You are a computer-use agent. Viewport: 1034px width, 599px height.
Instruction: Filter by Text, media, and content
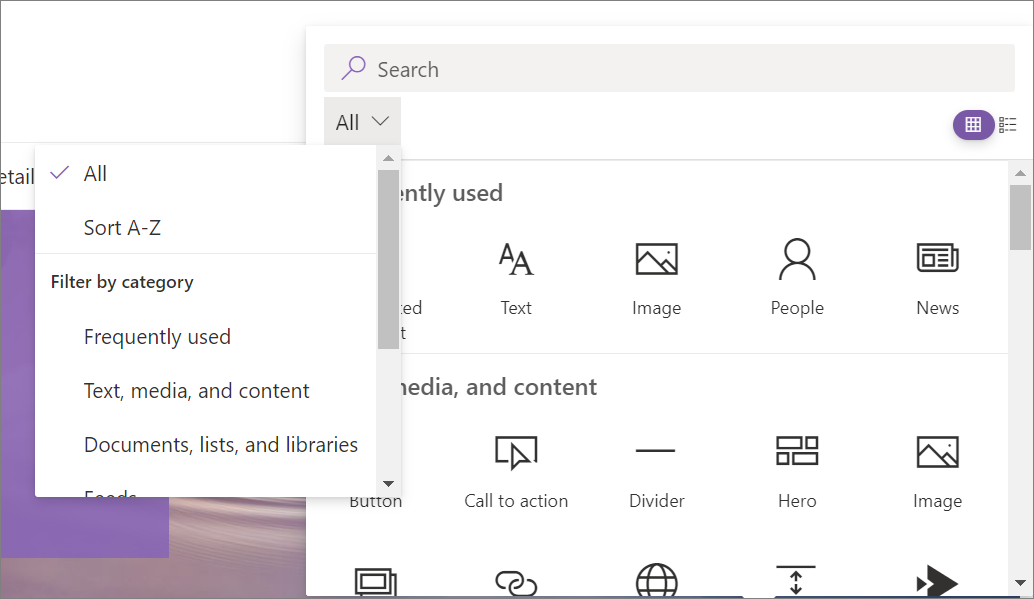[x=196, y=391]
